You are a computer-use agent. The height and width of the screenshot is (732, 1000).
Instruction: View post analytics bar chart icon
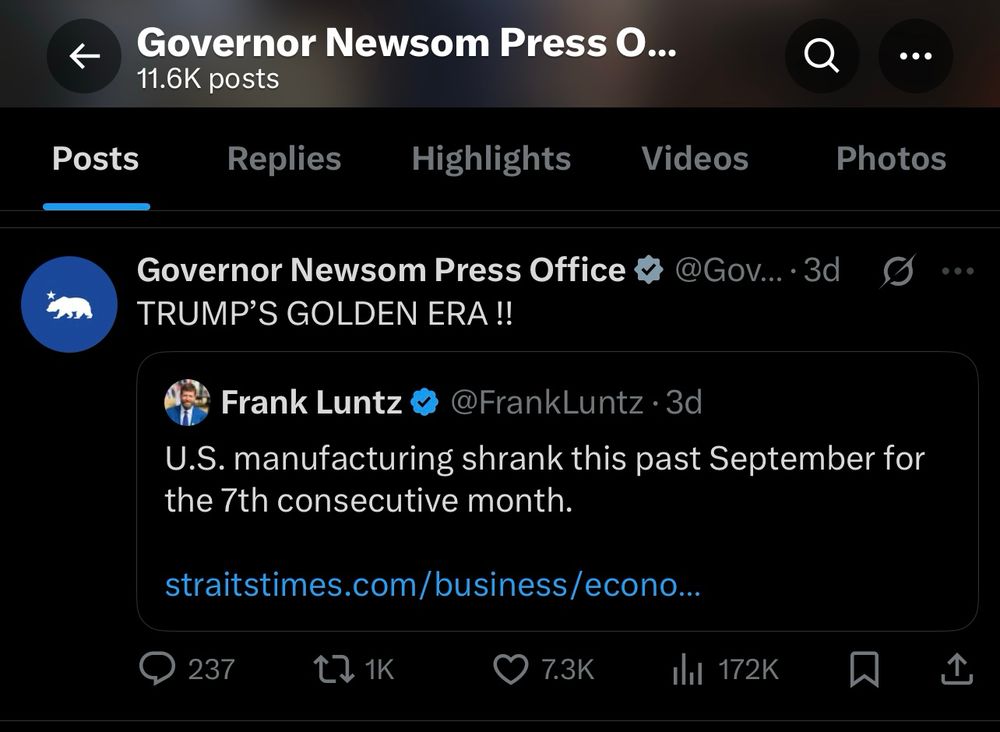coord(687,669)
